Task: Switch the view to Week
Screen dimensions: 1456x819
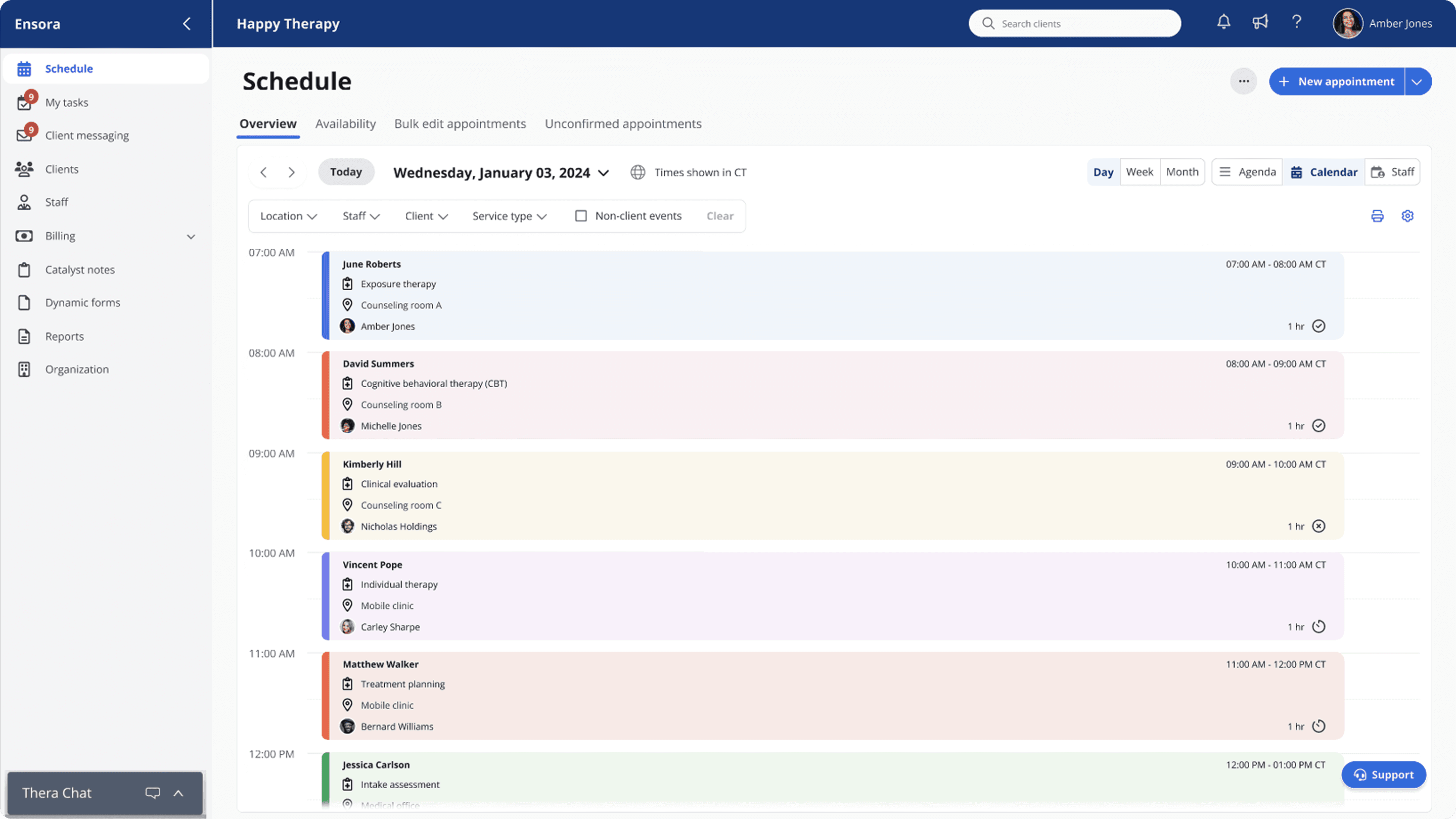Action: tap(1140, 172)
